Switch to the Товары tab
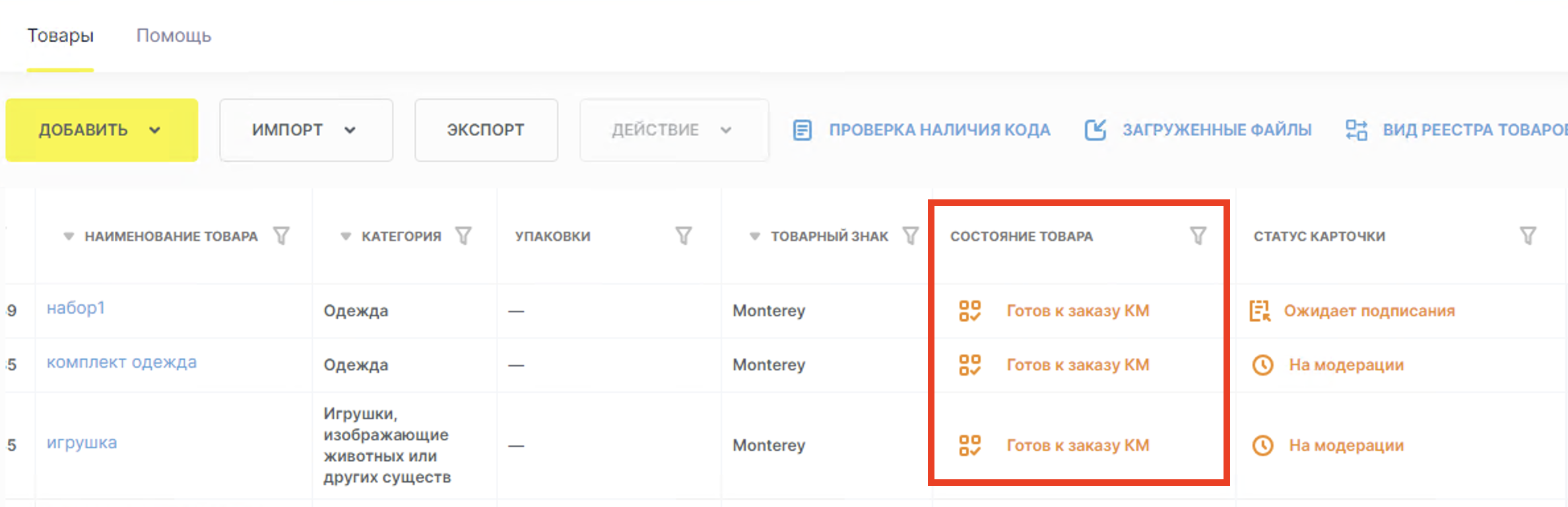 click(60, 36)
